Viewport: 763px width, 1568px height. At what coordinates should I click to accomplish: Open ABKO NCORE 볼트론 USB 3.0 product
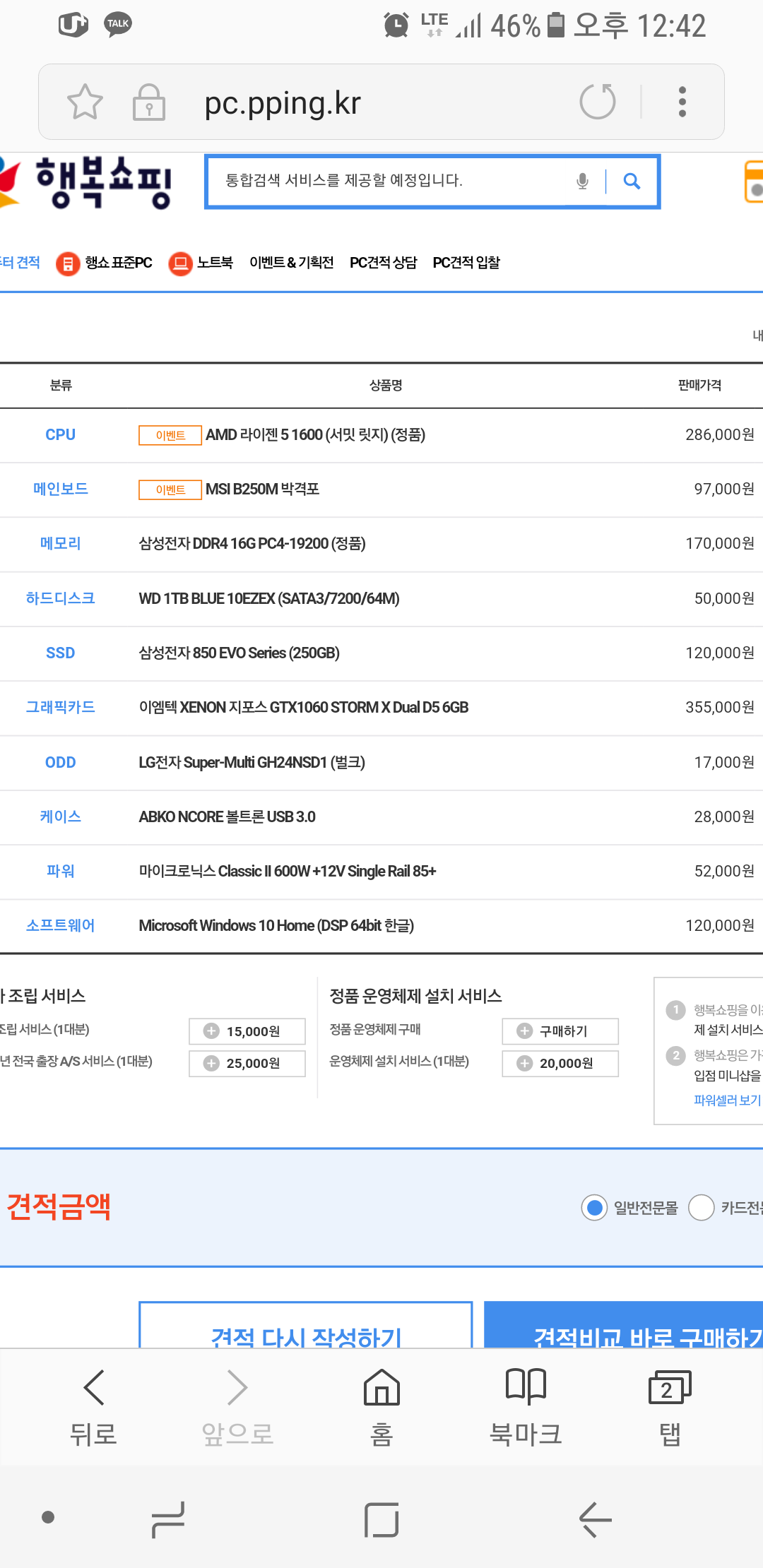pos(227,817)
